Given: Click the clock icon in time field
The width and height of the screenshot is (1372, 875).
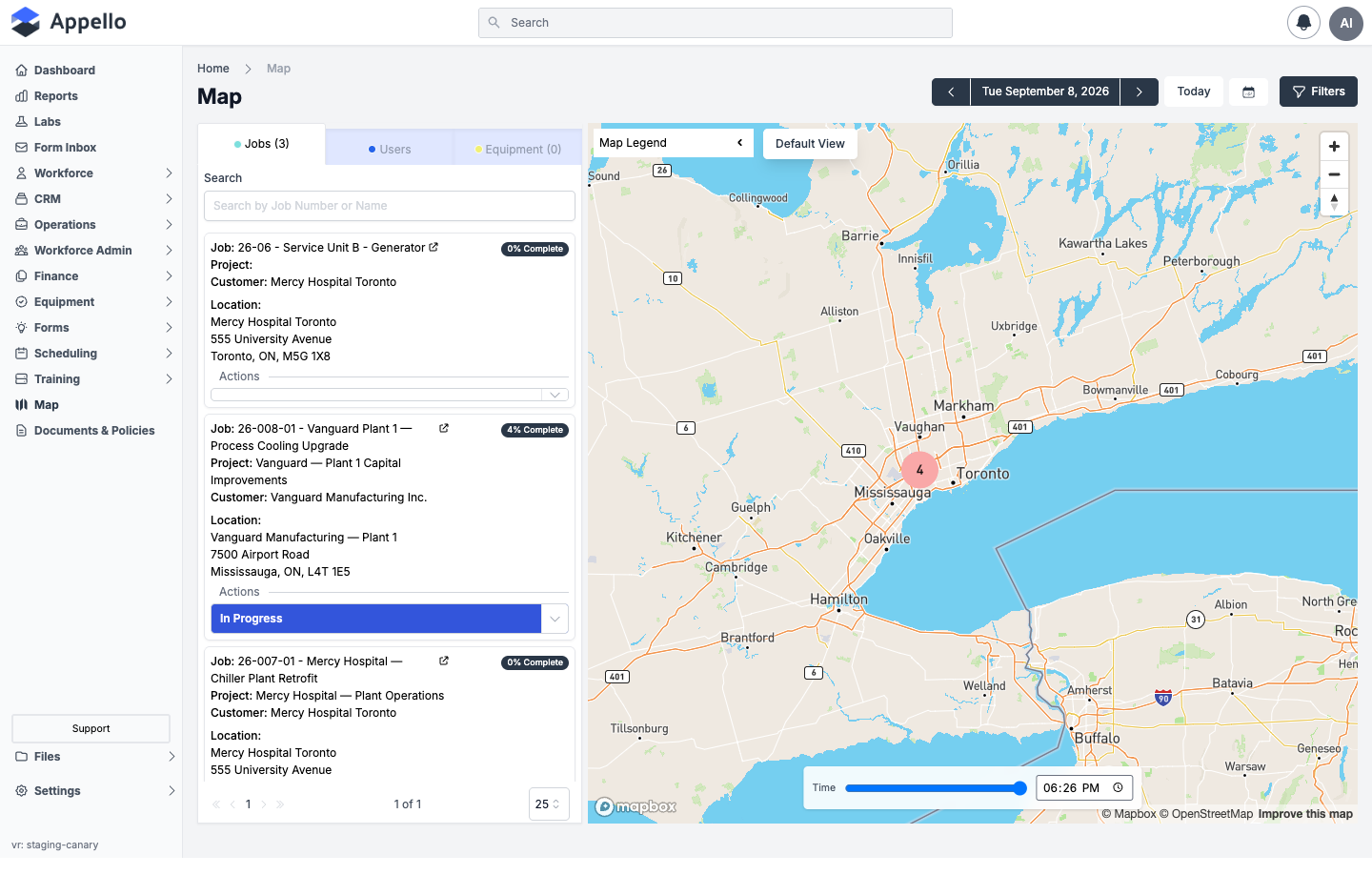Looking at the screenshot, I should (x=1118, y=788).
